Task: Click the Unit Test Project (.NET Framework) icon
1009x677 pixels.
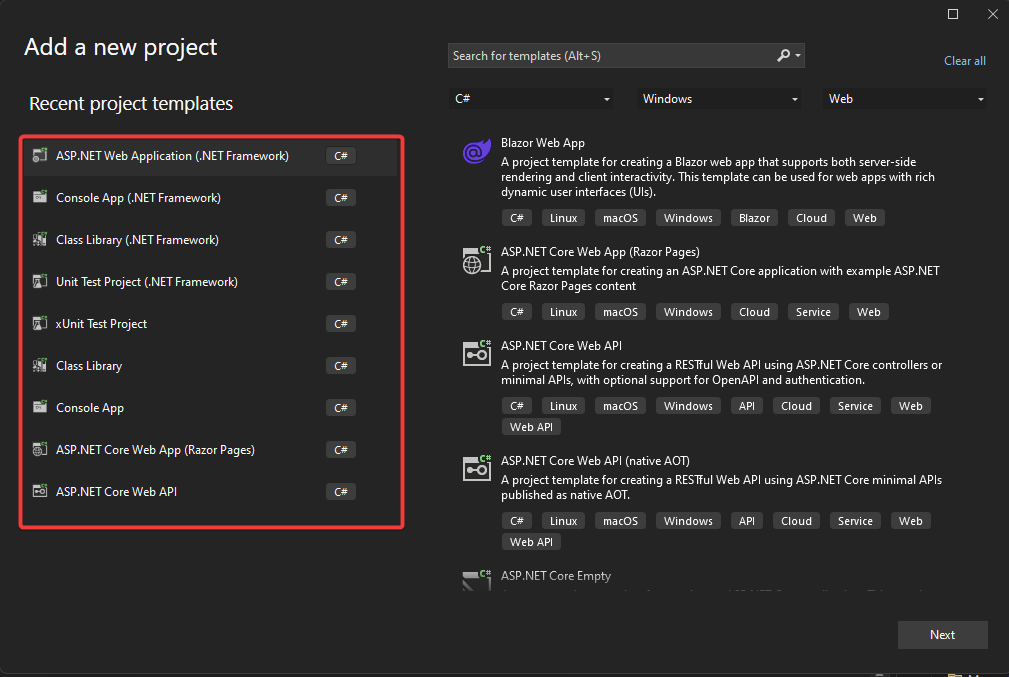Action: click(x=40, y=282)
